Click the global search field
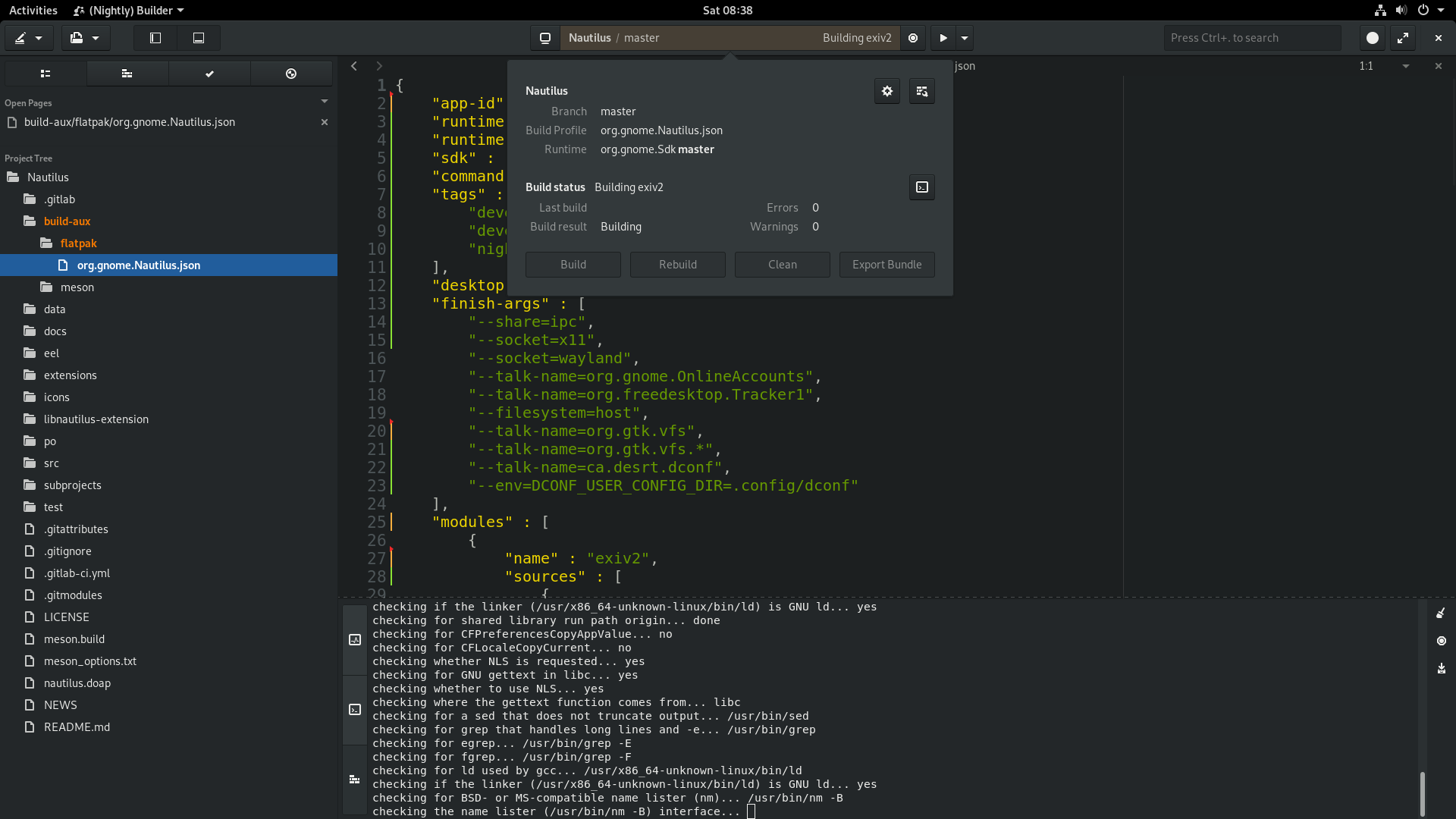The width and height of the screenshot is (1456, 819). (x=1251, y=38)
